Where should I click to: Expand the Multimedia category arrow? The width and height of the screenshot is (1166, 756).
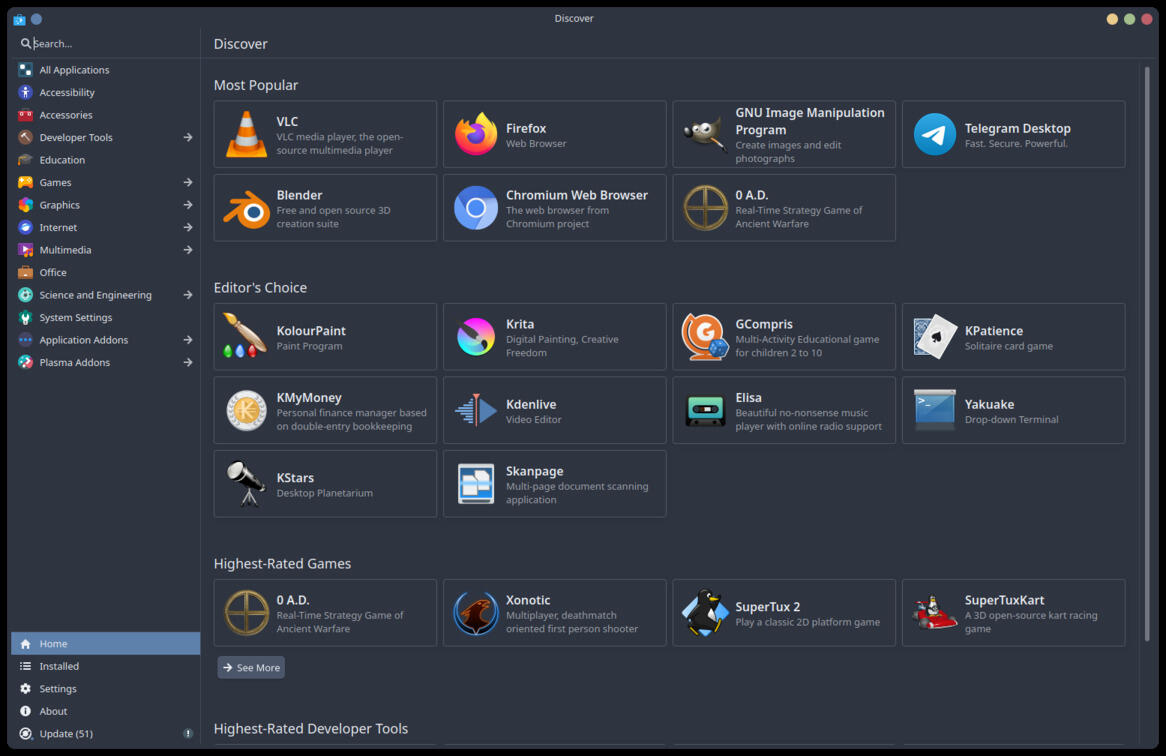[188, 250]
